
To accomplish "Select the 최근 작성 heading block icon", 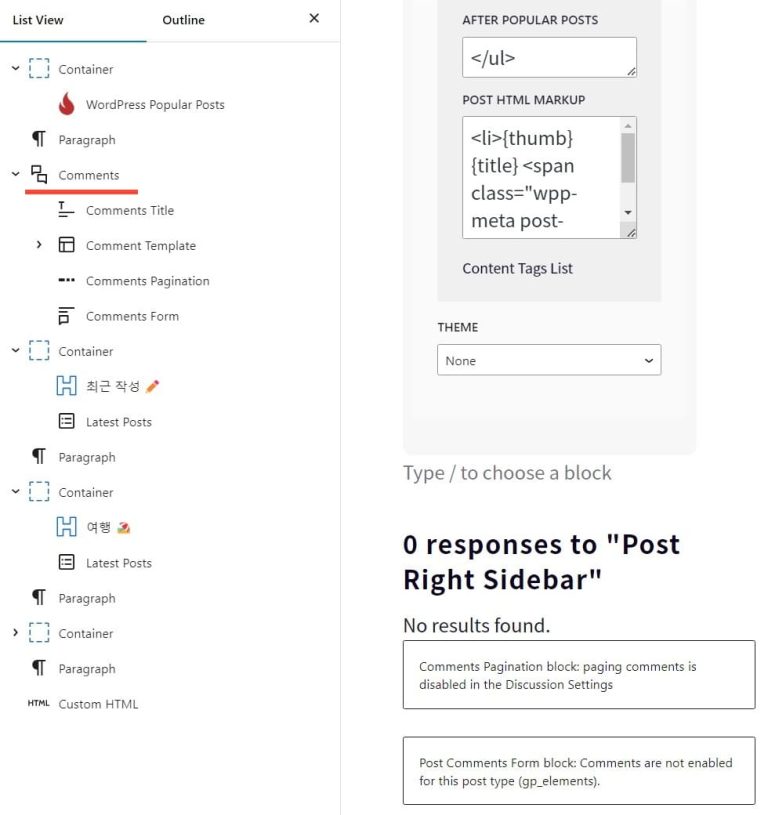I will point(67,386).
